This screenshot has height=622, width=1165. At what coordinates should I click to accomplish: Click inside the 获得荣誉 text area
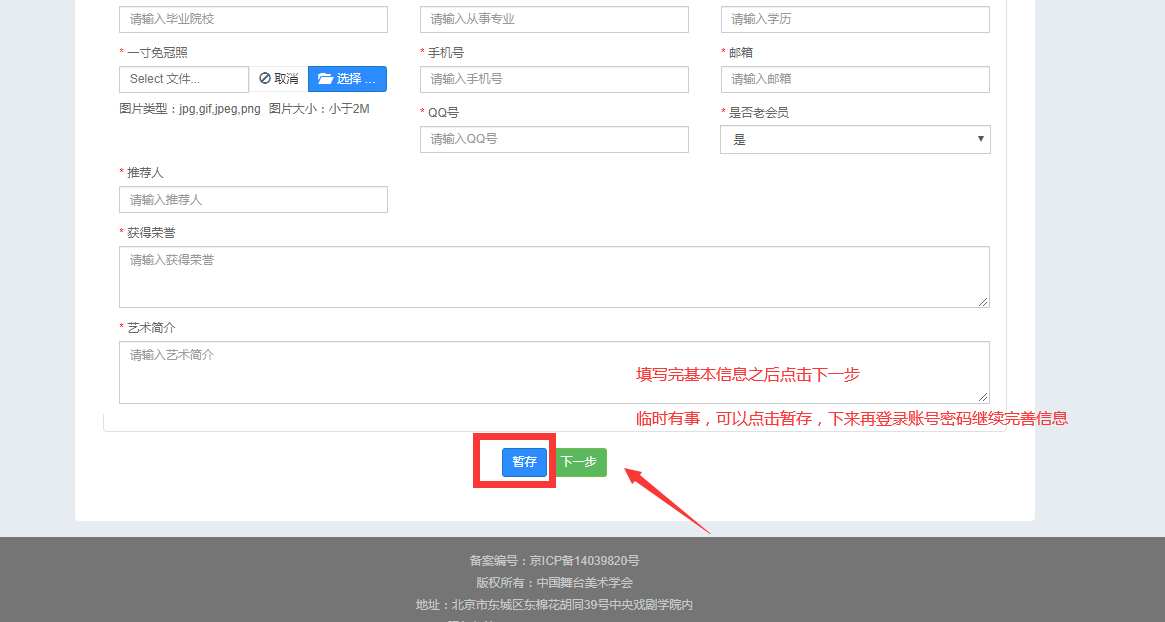[x=554, y=277]
